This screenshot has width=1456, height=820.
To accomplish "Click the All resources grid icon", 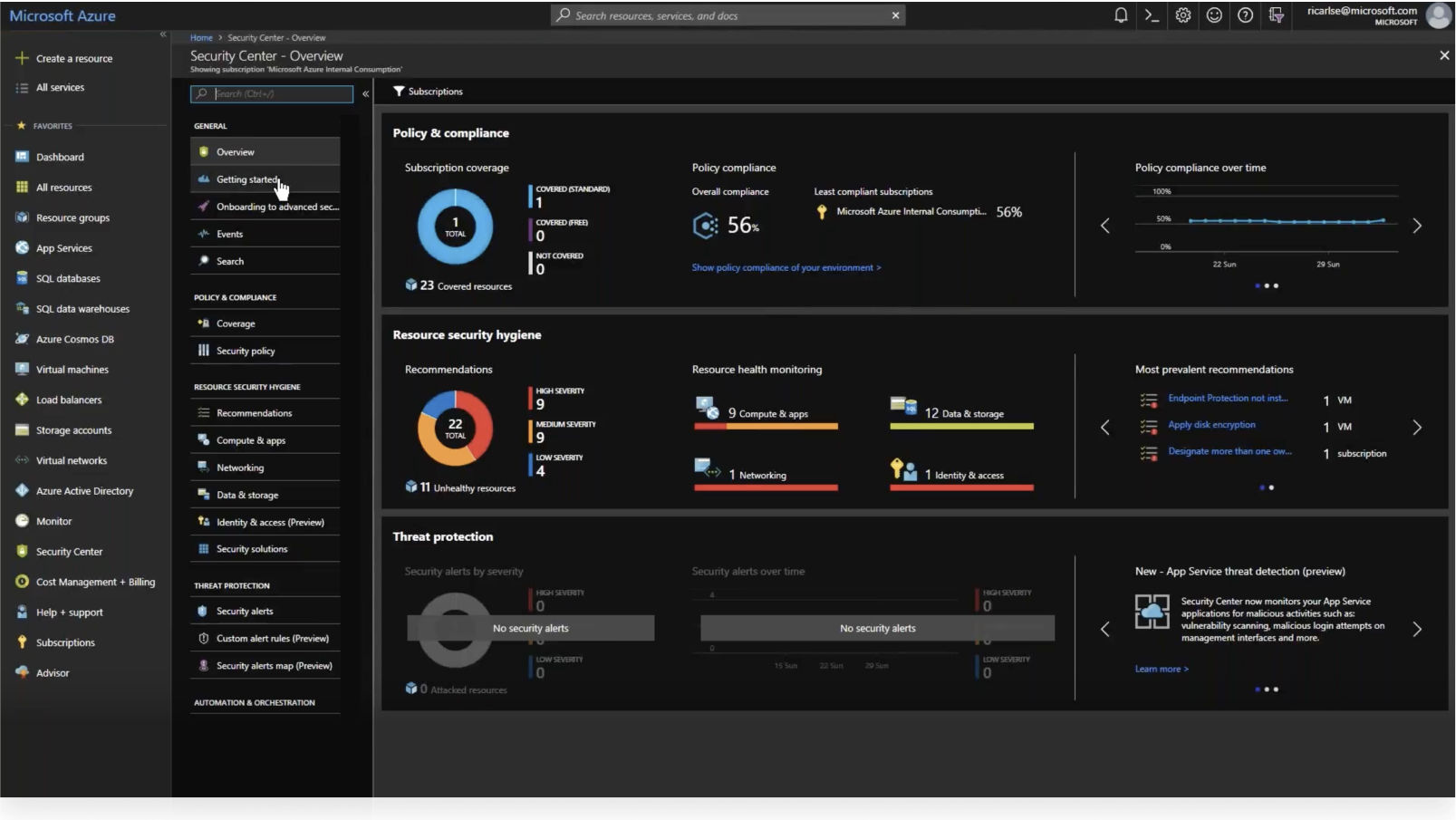I will 22,188.
